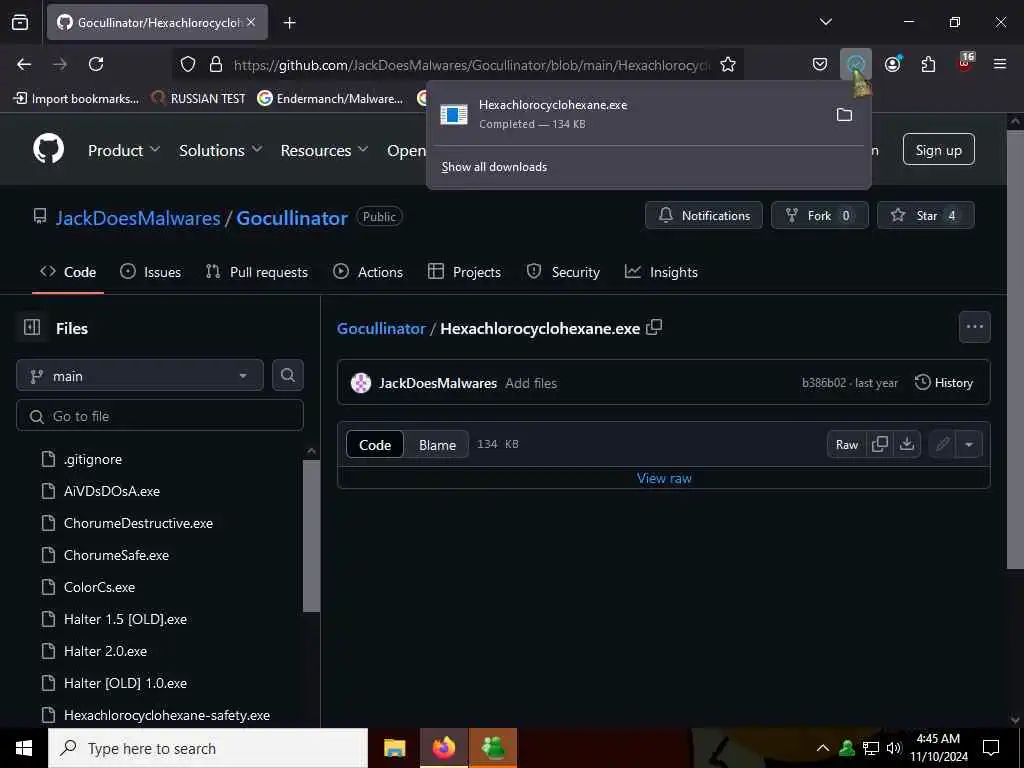Reload the page with the refresh icon
Image resolution: width=1024 pixels, height=768 pixels.
click(x=96, y=64)
